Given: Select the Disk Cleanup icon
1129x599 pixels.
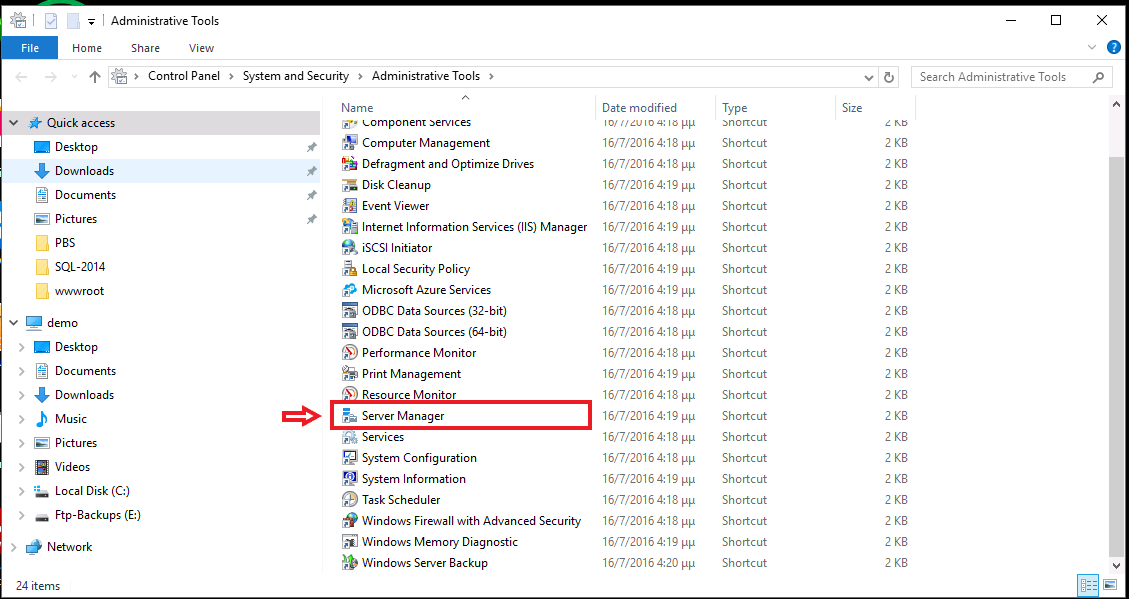Looking at the screenshot, I should click(x=350, y=184).
